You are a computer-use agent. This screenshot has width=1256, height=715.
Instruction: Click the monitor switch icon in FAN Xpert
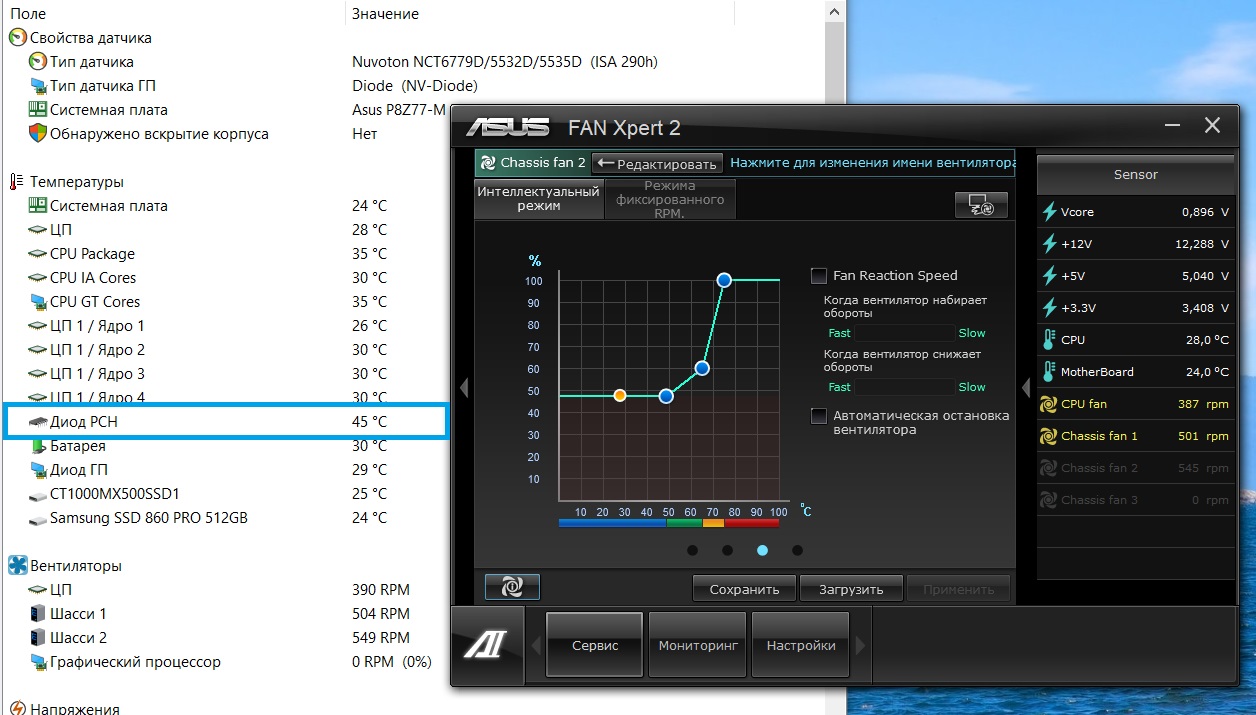point(981,205)
